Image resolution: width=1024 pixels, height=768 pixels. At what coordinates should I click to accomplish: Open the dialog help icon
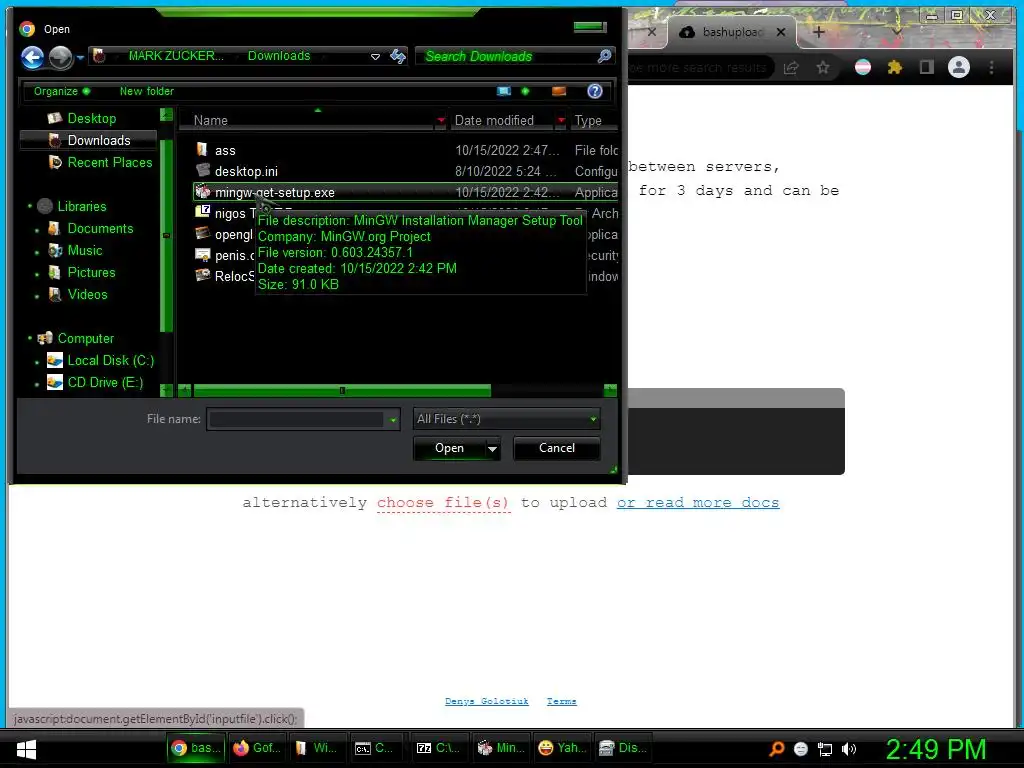tap(594, 91)
